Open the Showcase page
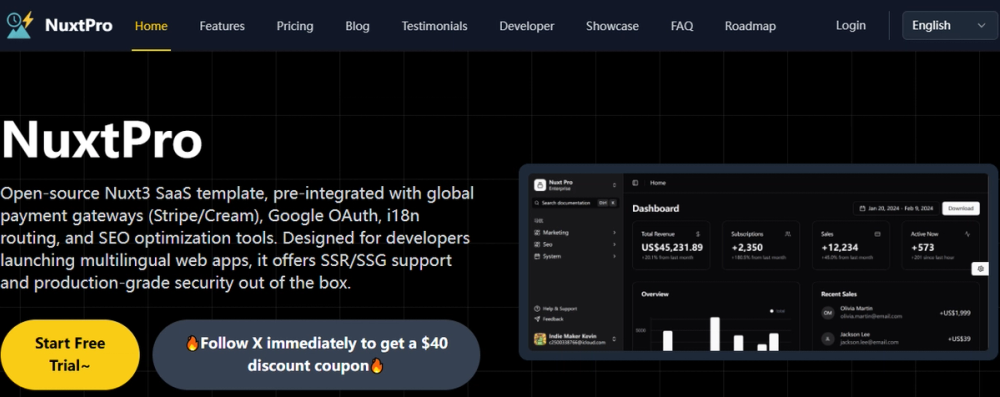 [612, 26]
